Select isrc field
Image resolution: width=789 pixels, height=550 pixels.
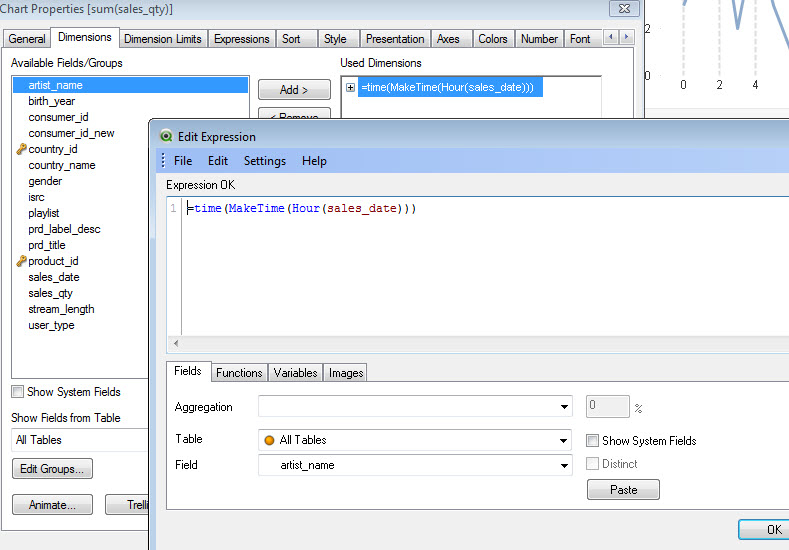tap(36, 197)
